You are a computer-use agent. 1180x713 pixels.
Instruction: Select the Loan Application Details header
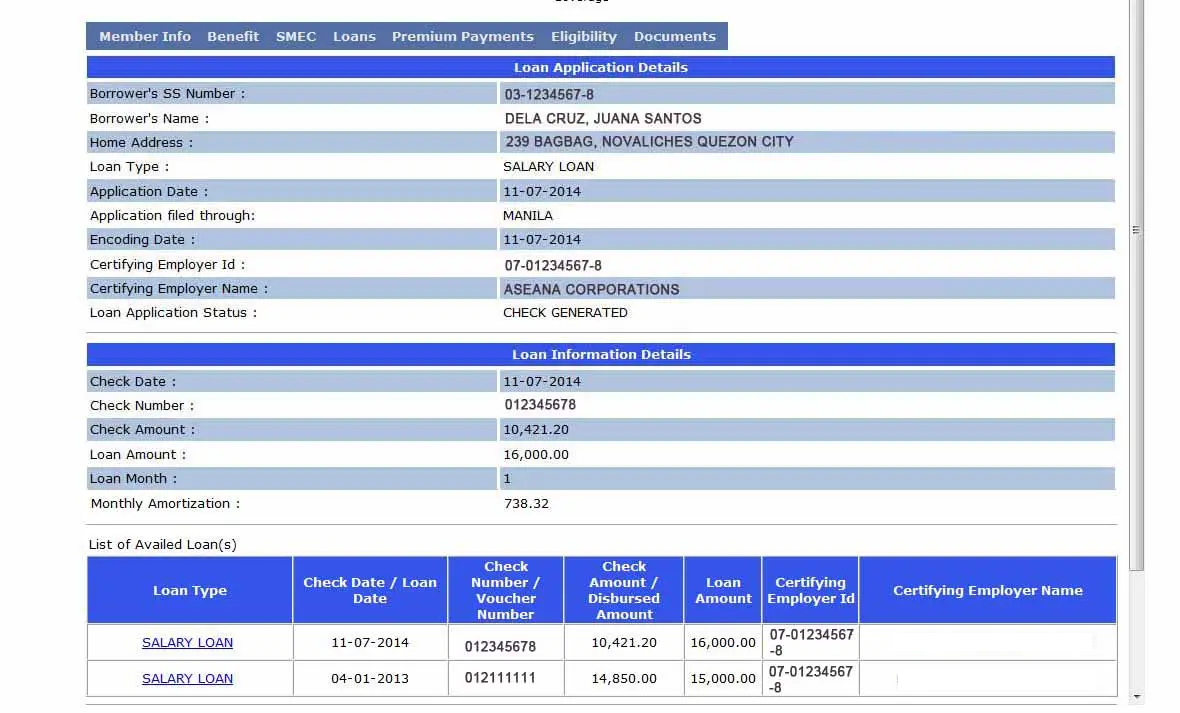tap(601, 67)
